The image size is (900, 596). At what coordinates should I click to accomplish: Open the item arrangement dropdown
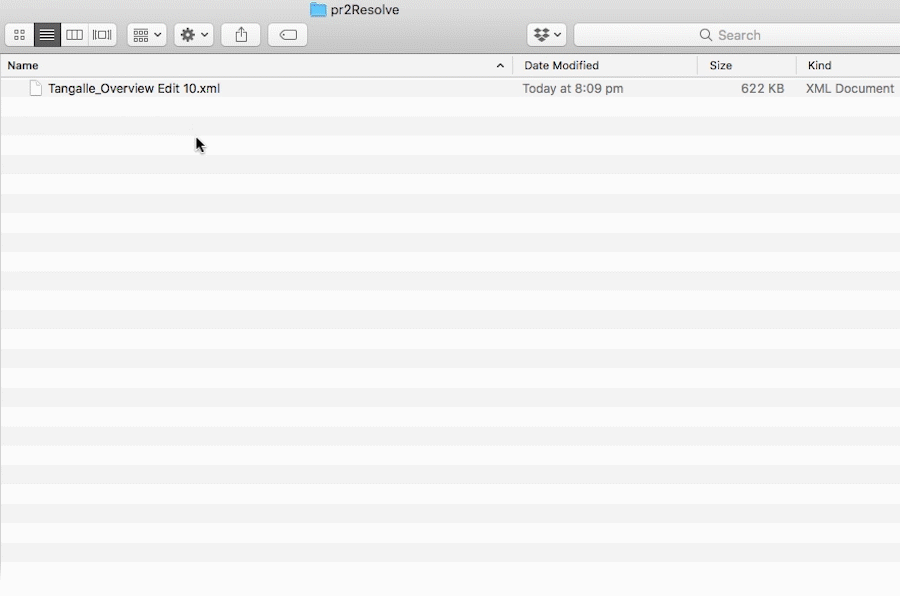(x=147, y=35)
